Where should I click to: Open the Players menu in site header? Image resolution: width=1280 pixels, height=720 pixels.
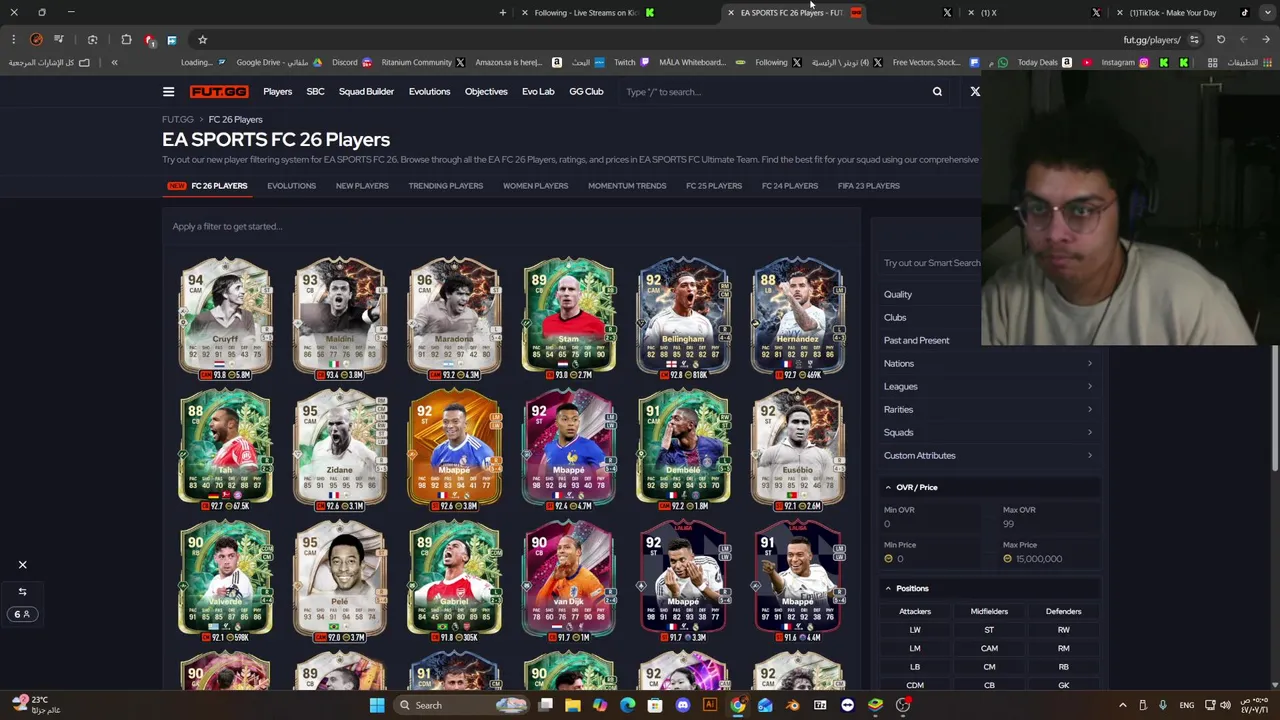click(x=278, y=92)
